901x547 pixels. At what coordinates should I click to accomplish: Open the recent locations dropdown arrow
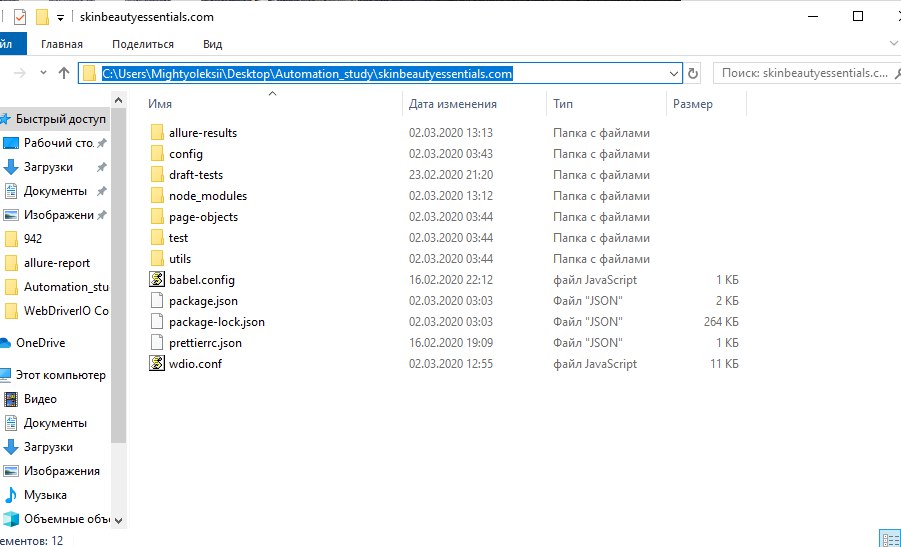(x=43, y=73)
